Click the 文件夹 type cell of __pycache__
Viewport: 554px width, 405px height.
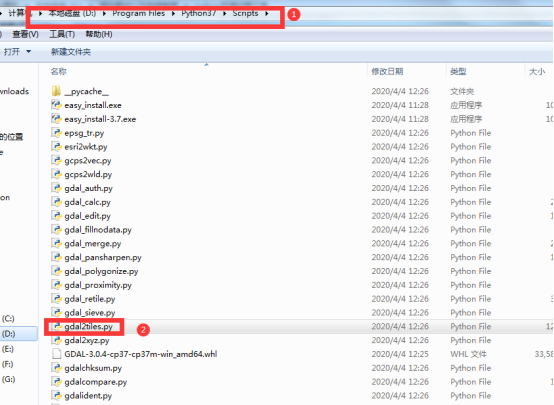(462, 92)
